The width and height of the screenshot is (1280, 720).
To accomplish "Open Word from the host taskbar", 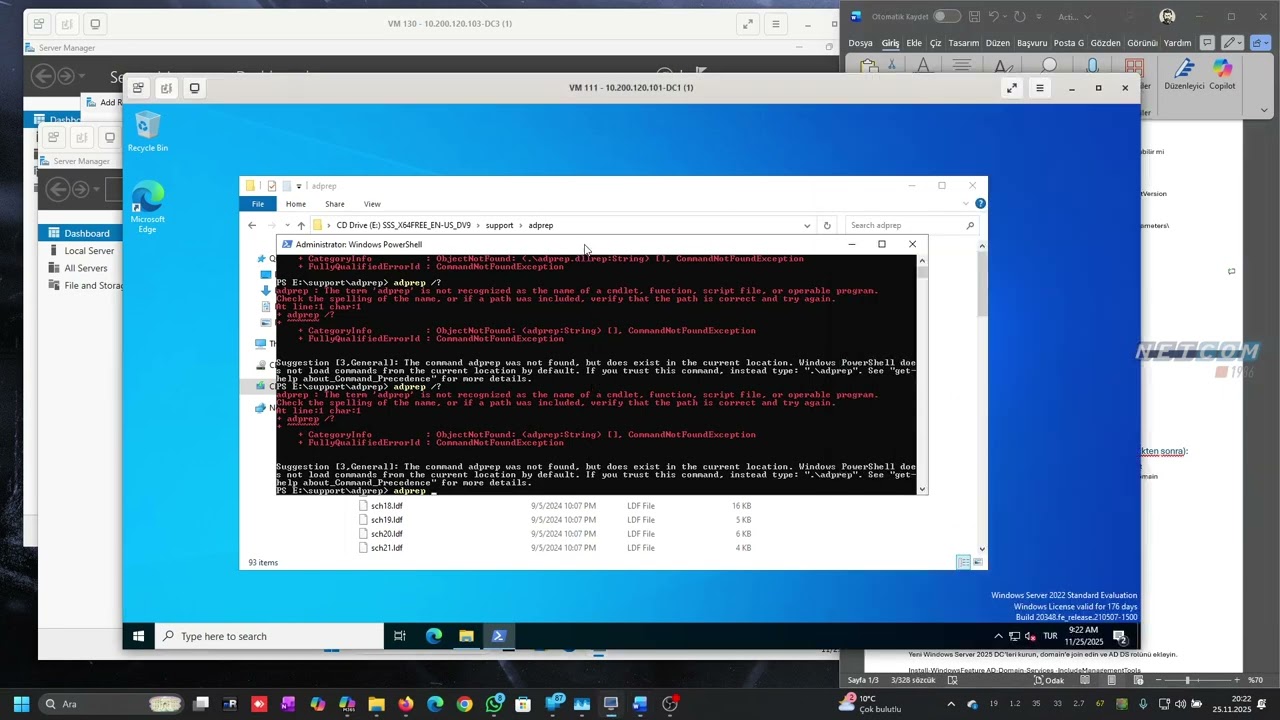I will point(640,704).
